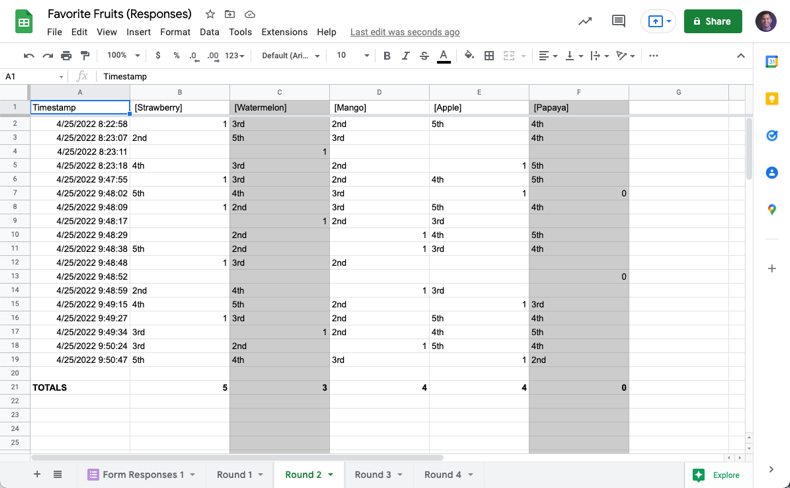Switch to the Round 3 tab
790x488 pixels.
[373, 475]
